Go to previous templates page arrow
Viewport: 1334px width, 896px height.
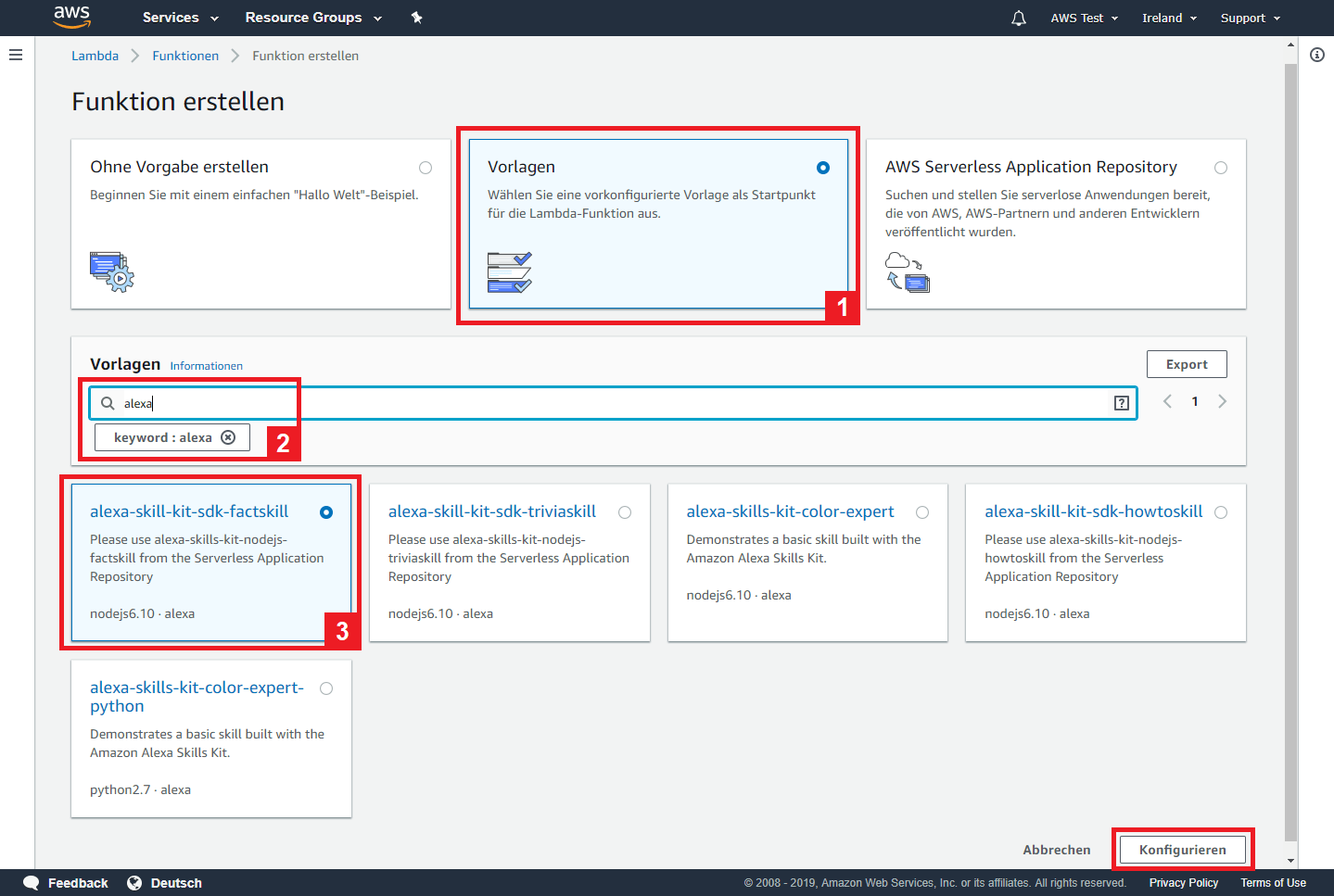click(x=1168, y=401)
